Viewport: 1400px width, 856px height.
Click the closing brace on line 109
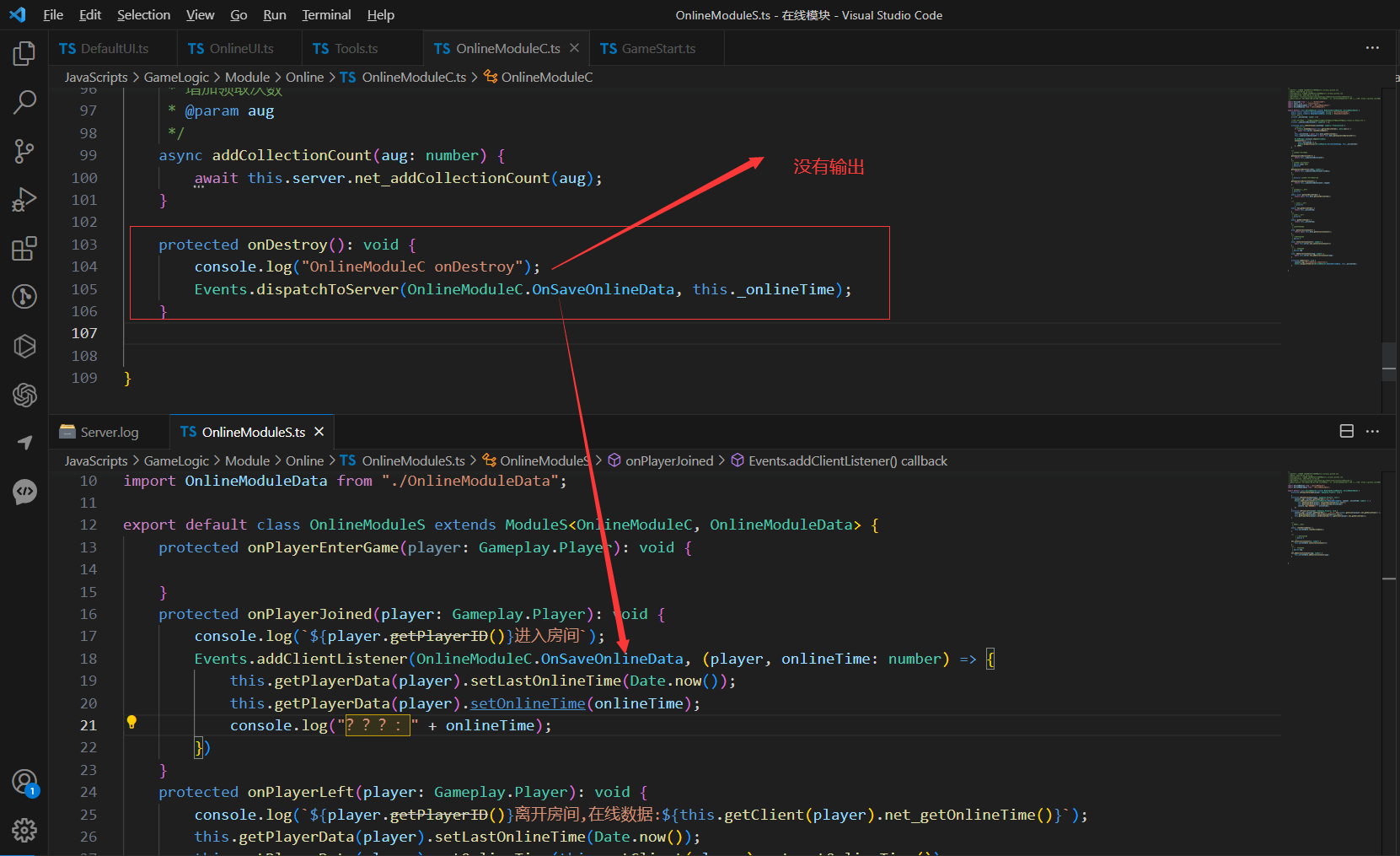127,379
